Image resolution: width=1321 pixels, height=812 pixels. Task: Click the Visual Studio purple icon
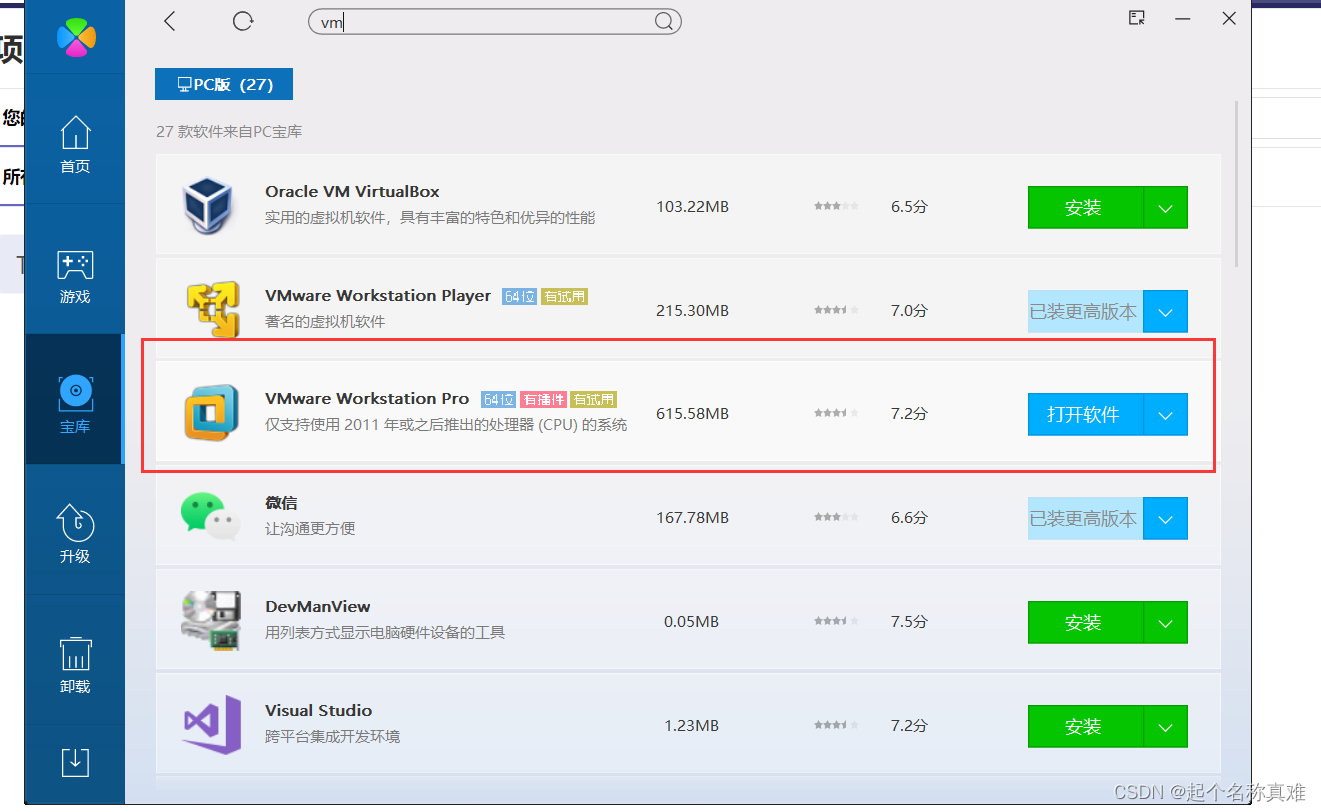tap(212, 724)
